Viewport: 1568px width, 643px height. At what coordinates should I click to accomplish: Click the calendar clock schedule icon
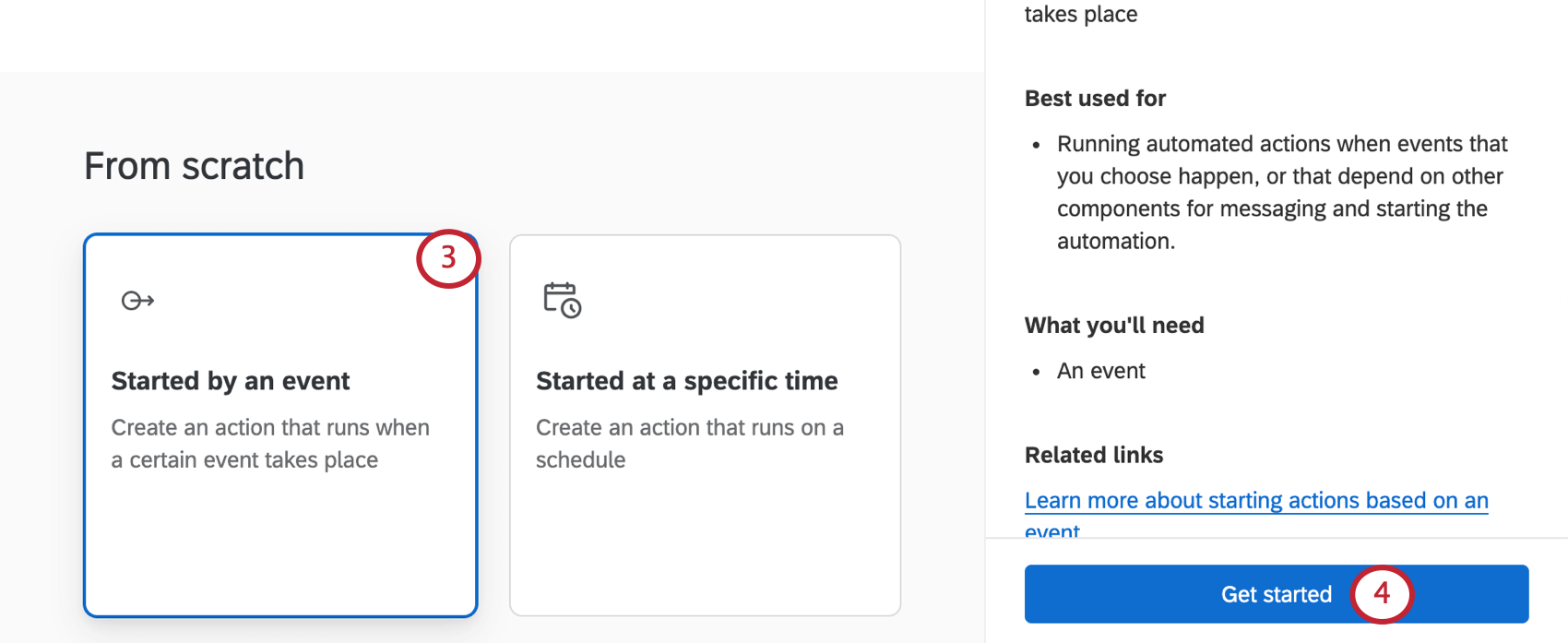click(x=562, y=300)
